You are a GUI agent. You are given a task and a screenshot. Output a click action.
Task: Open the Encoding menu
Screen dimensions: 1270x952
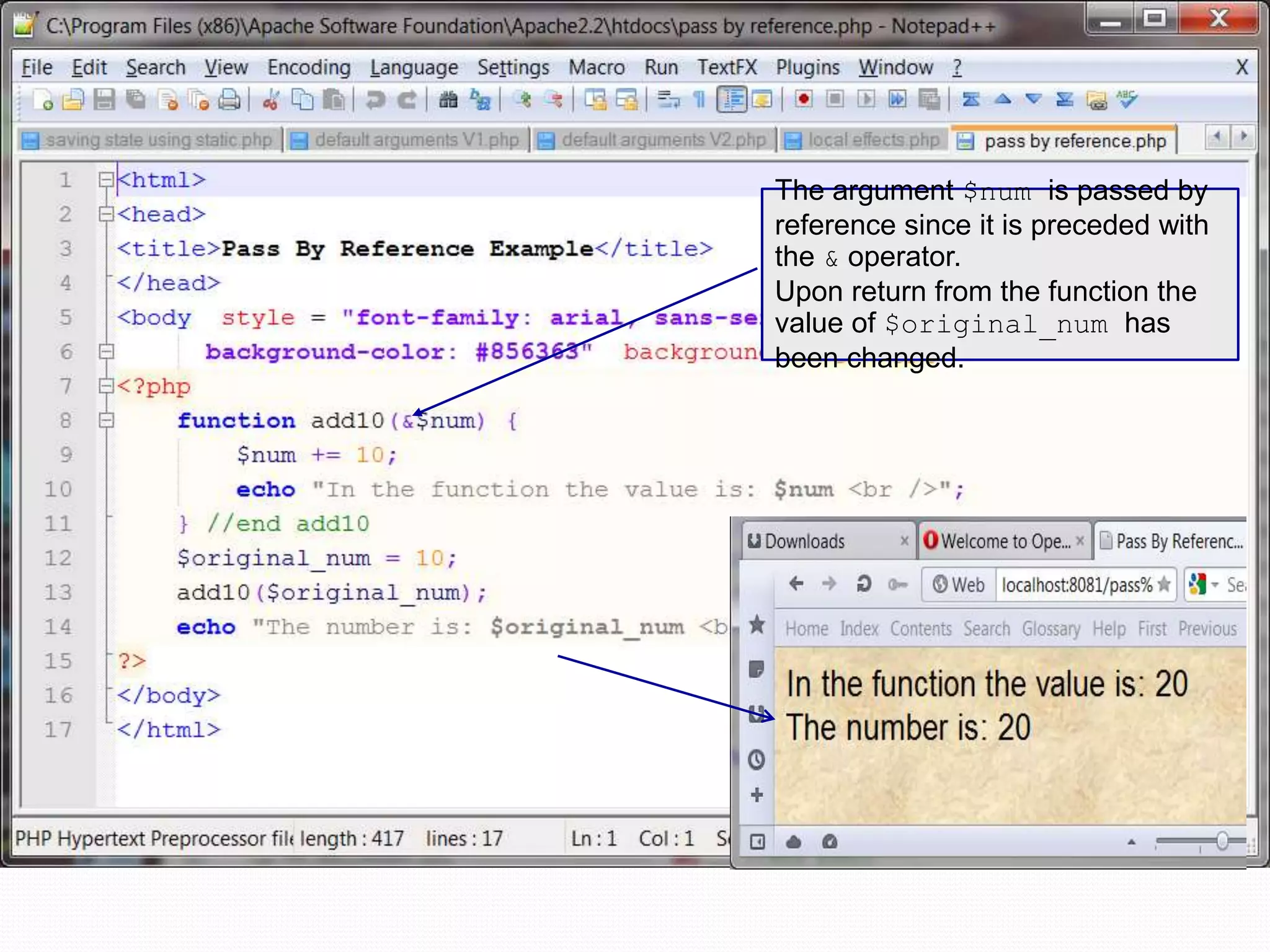pos(309,67)
